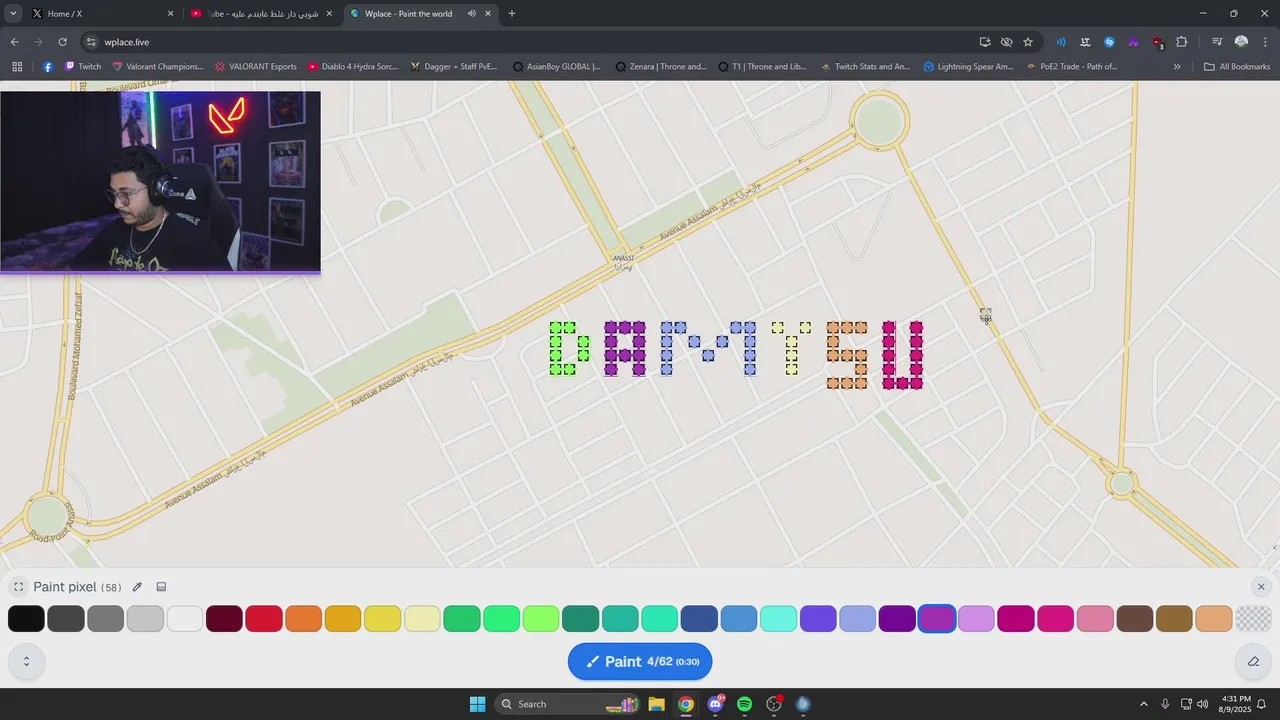
Task: Select the black color swatch
Action: [x=26, y=619]
